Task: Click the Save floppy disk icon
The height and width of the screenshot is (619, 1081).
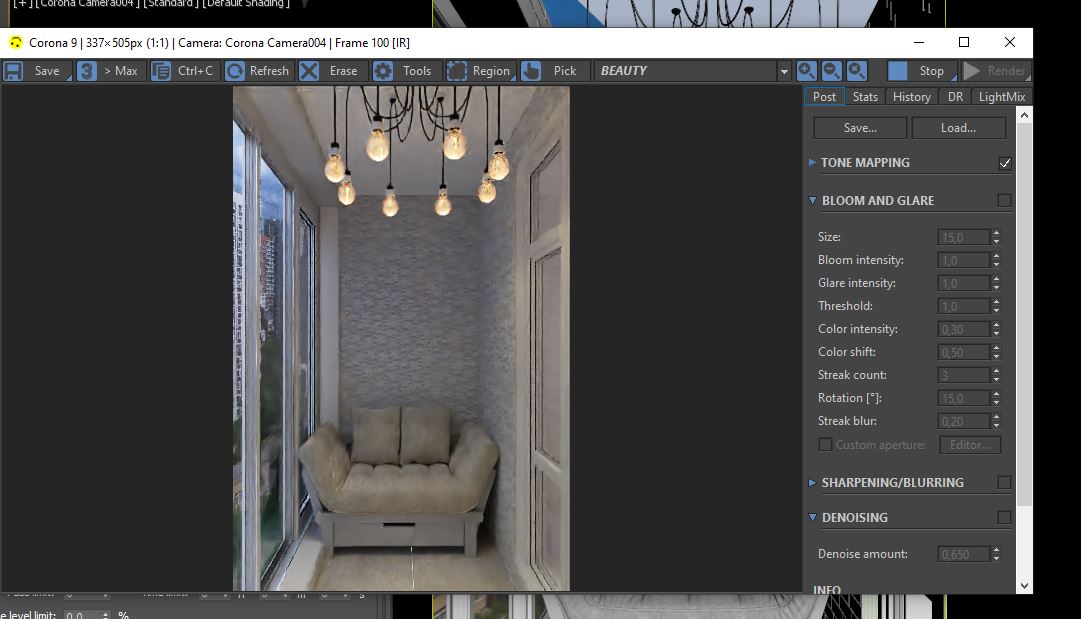Action: tap(14, 71)
